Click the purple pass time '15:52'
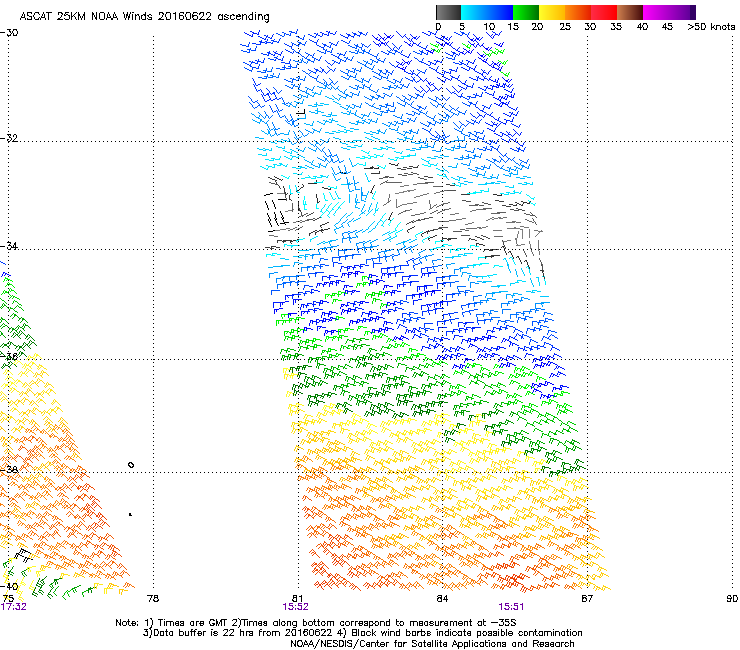Screen dimensions: 740x650 click(295, 607)
